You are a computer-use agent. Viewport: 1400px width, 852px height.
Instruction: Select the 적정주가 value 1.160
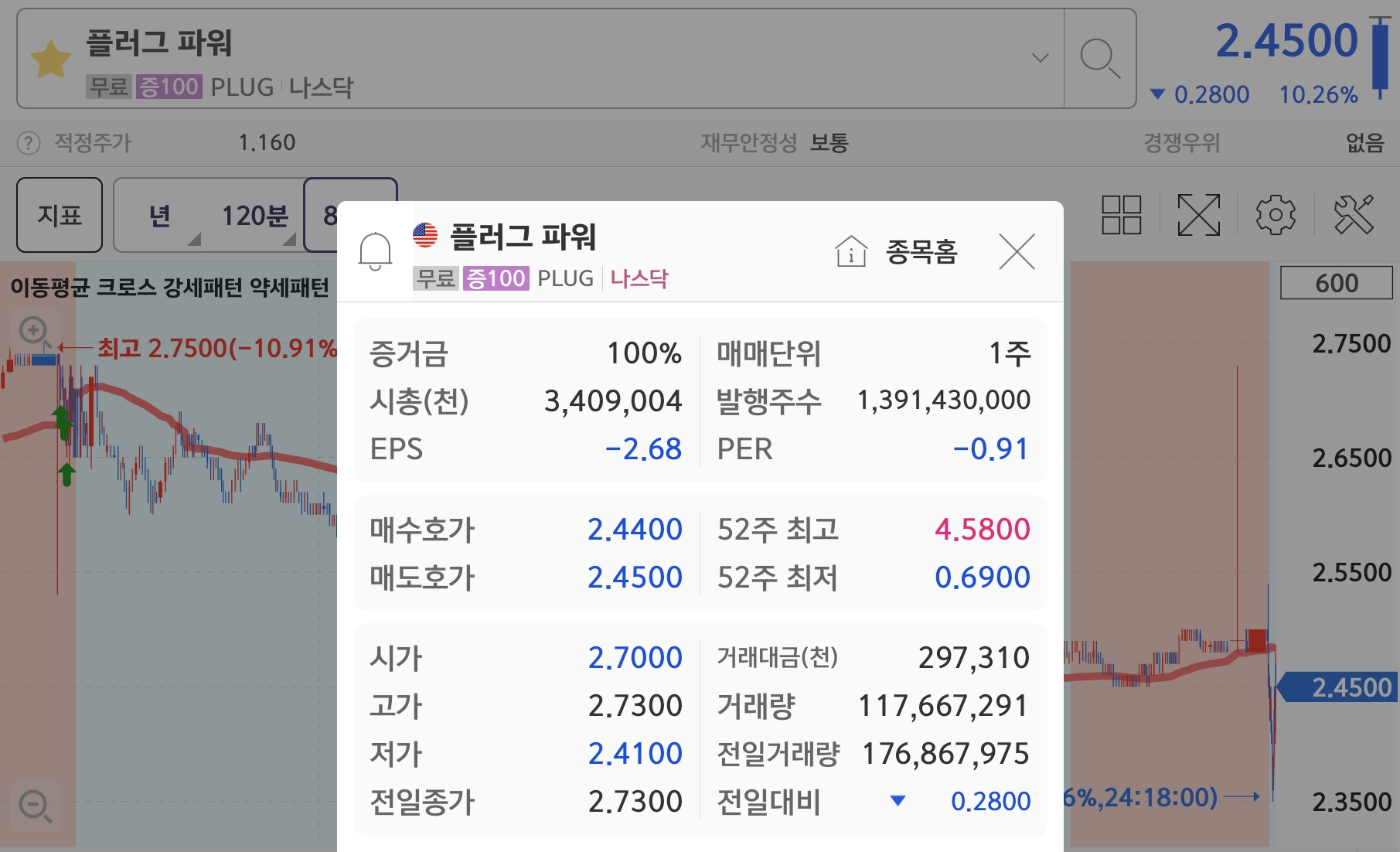(267, 143)
